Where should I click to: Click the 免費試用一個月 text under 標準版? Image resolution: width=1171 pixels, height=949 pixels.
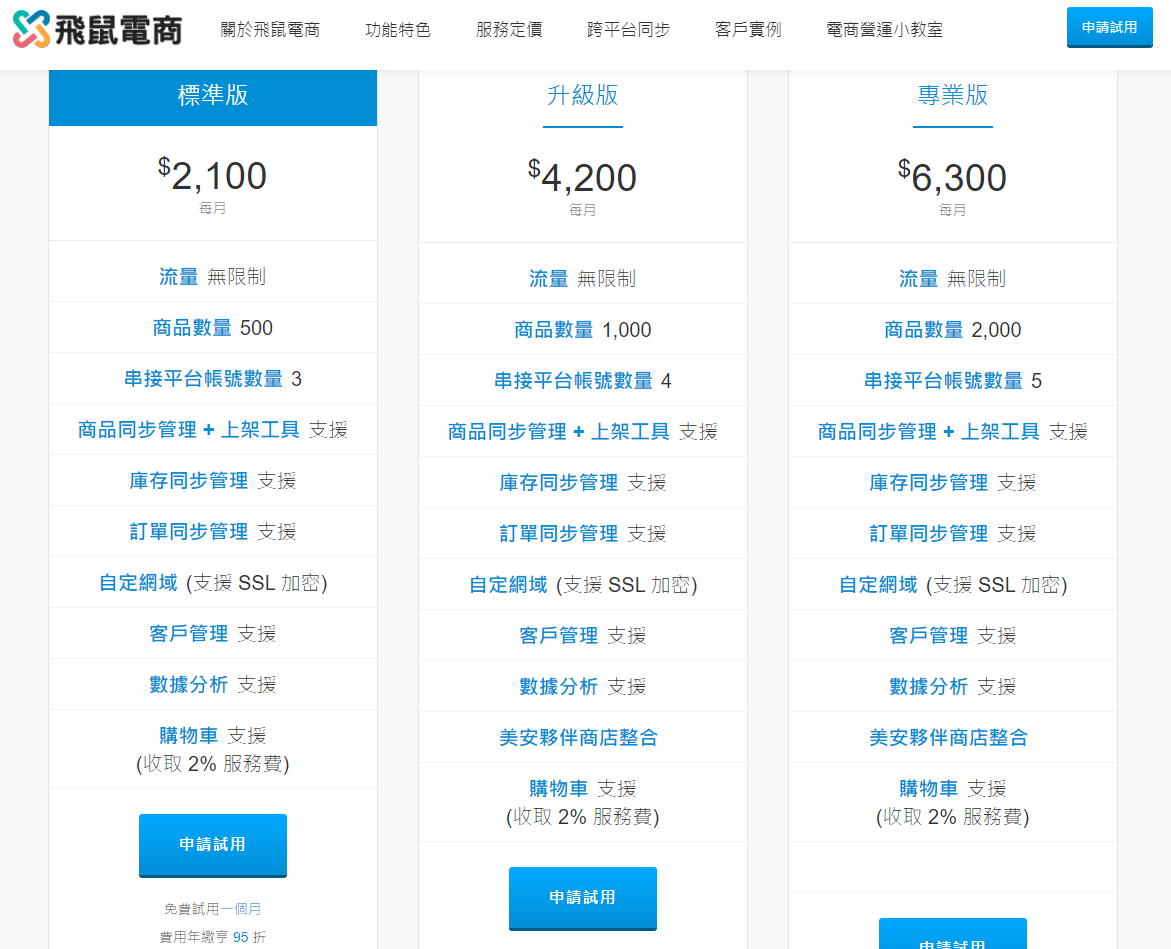pyautogui.click(x=212, y=909)
